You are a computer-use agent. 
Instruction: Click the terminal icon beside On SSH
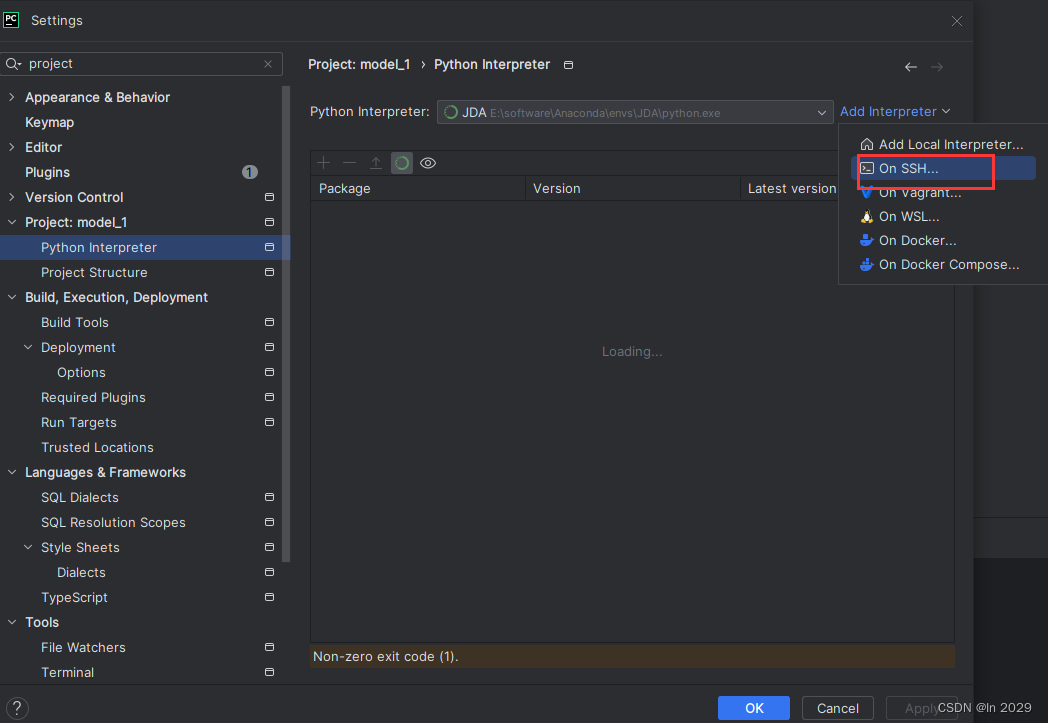tap(867, 168)
